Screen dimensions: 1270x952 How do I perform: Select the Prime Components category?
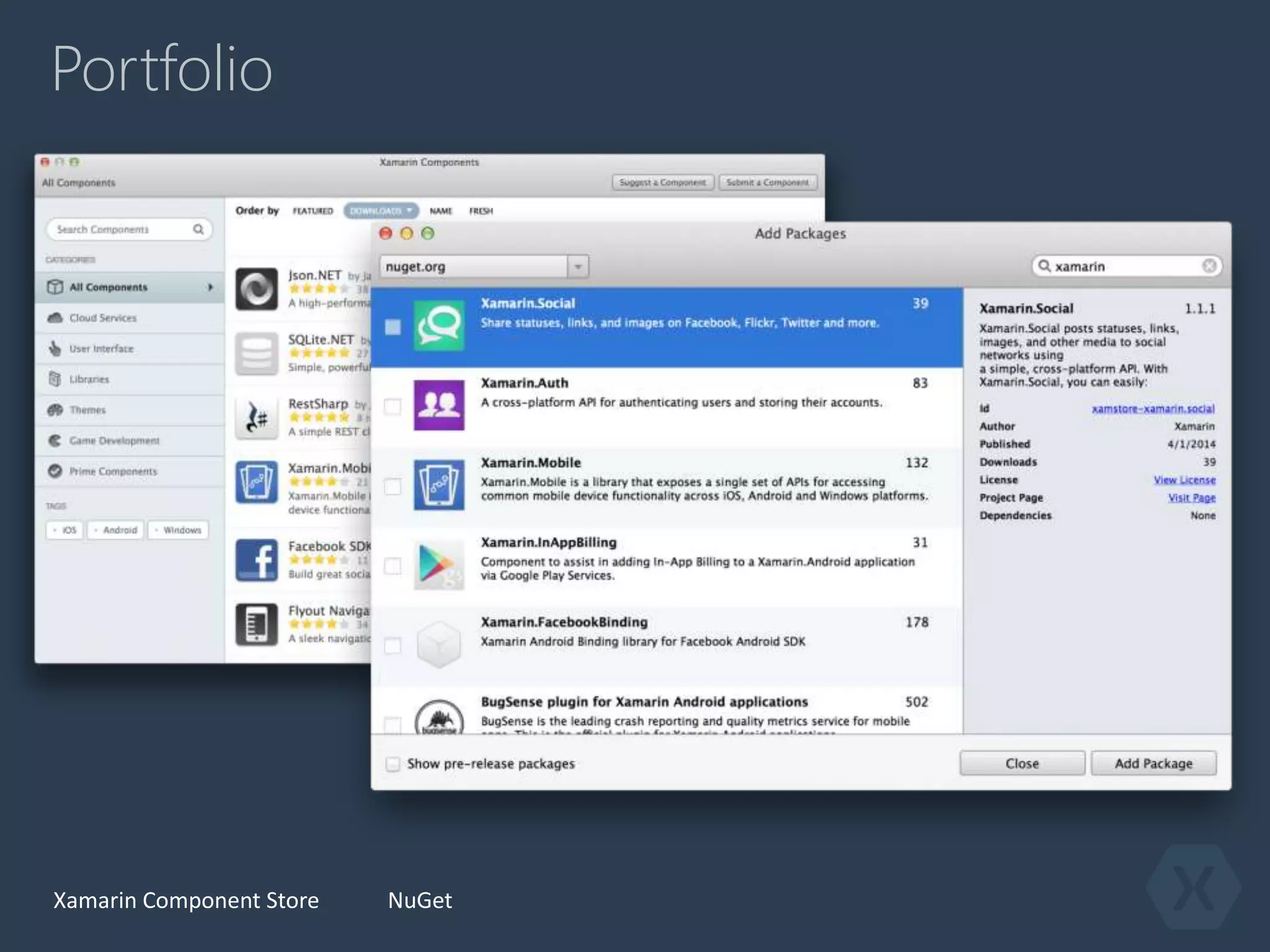130,471
